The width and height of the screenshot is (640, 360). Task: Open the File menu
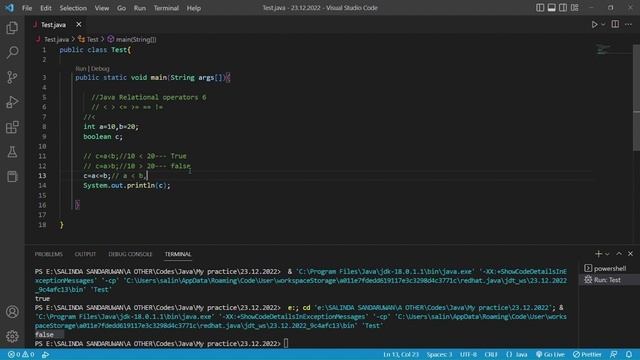tap(27, 8)
